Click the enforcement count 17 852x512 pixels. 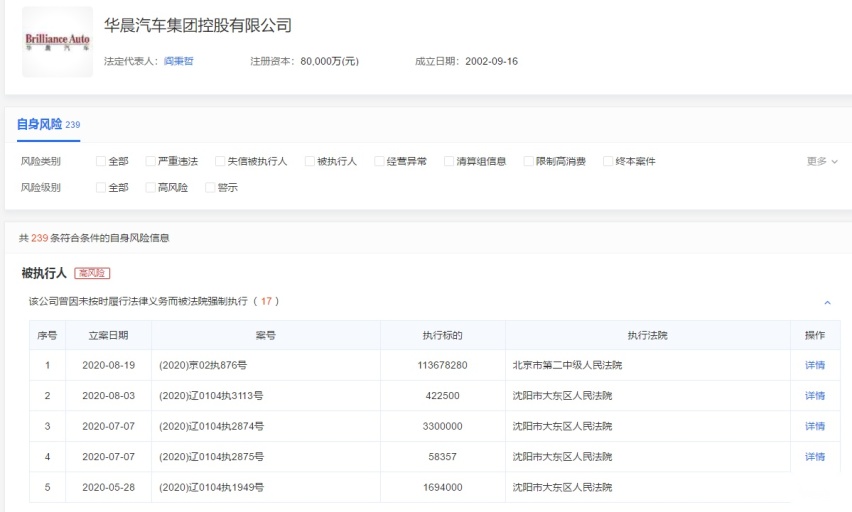[x=266, y=301]
